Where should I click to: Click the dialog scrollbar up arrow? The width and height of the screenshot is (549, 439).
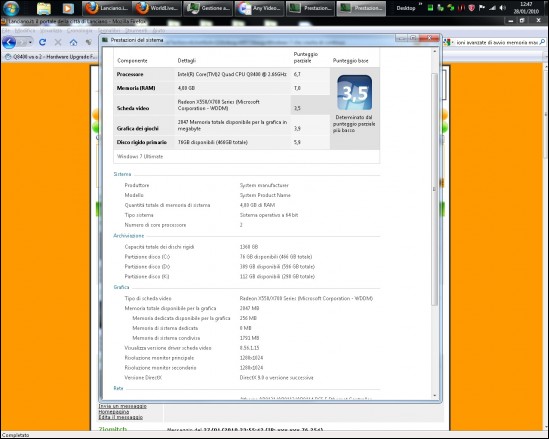pyautogui.click(x=435, y=51)
